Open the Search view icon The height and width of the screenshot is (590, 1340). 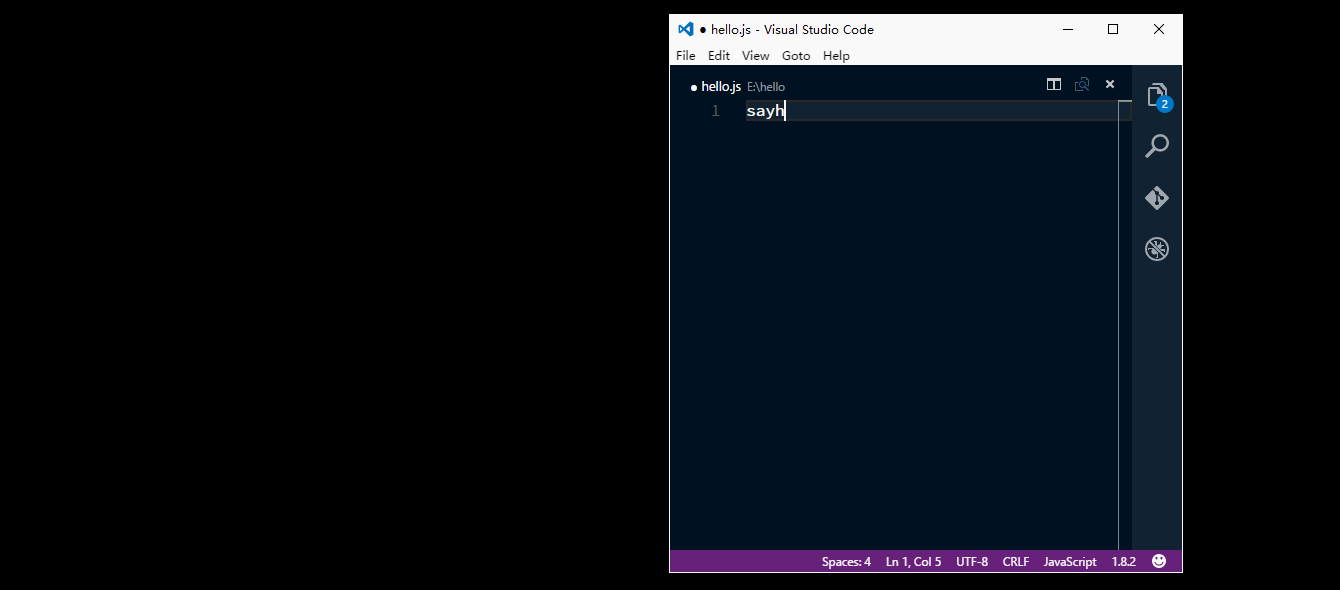(x=1157, y=146)
